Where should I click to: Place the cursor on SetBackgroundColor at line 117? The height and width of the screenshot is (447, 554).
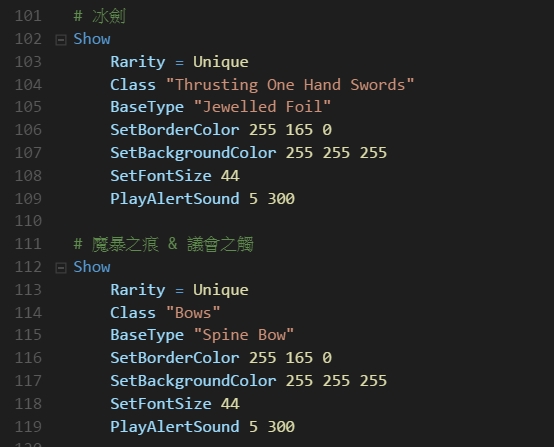tap(193, 381)
